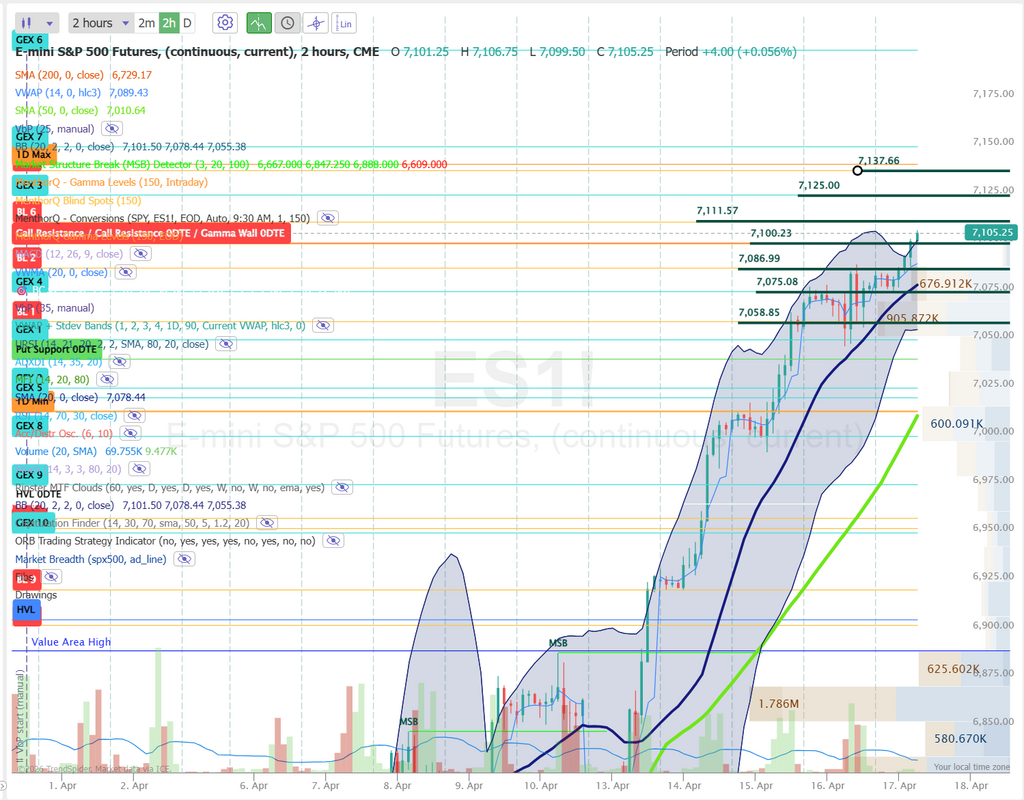This screenshot has width=1024, height=800.
Task: Switch the Lin price scale button
Action: click(345, 22)
